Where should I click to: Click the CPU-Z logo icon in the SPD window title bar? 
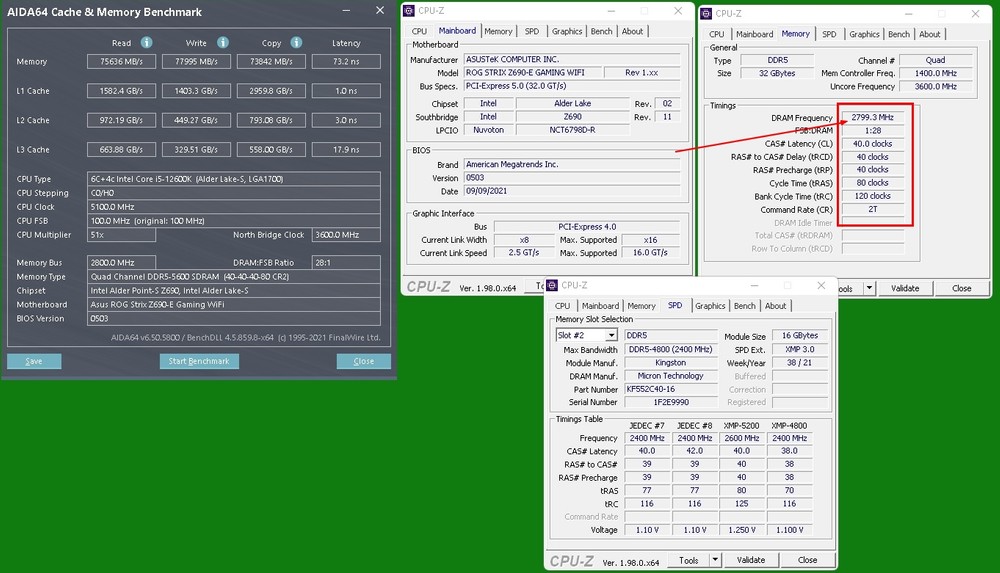click(x=553, y=285)
